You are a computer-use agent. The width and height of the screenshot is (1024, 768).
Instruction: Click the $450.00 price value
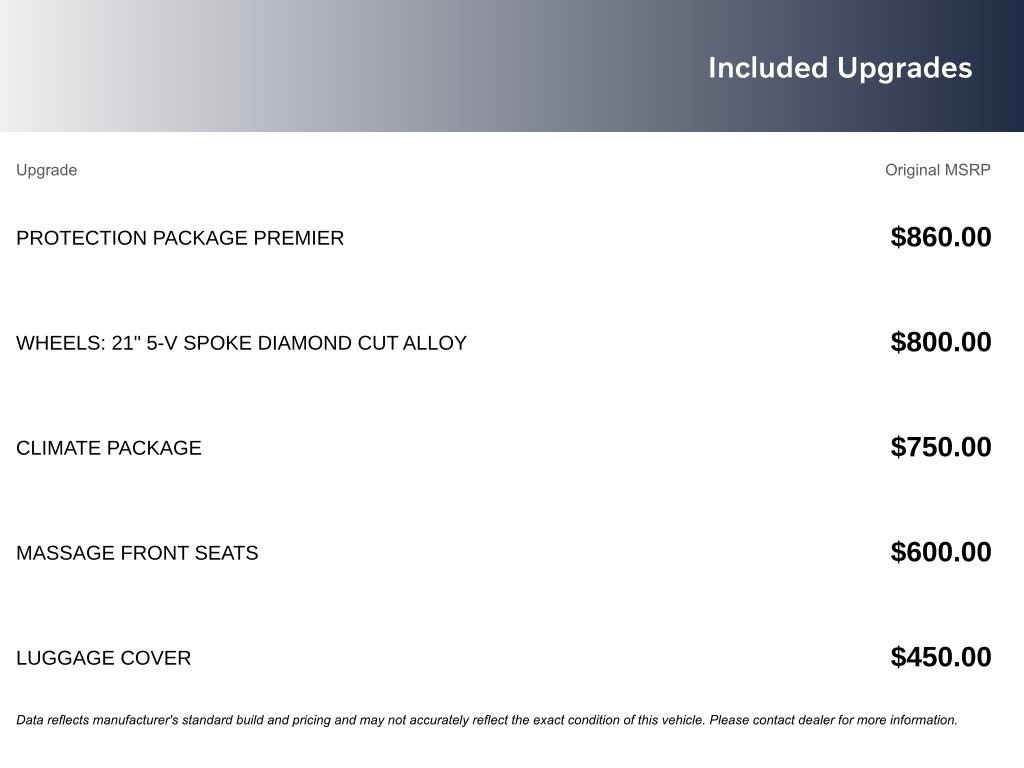point(940,657)
